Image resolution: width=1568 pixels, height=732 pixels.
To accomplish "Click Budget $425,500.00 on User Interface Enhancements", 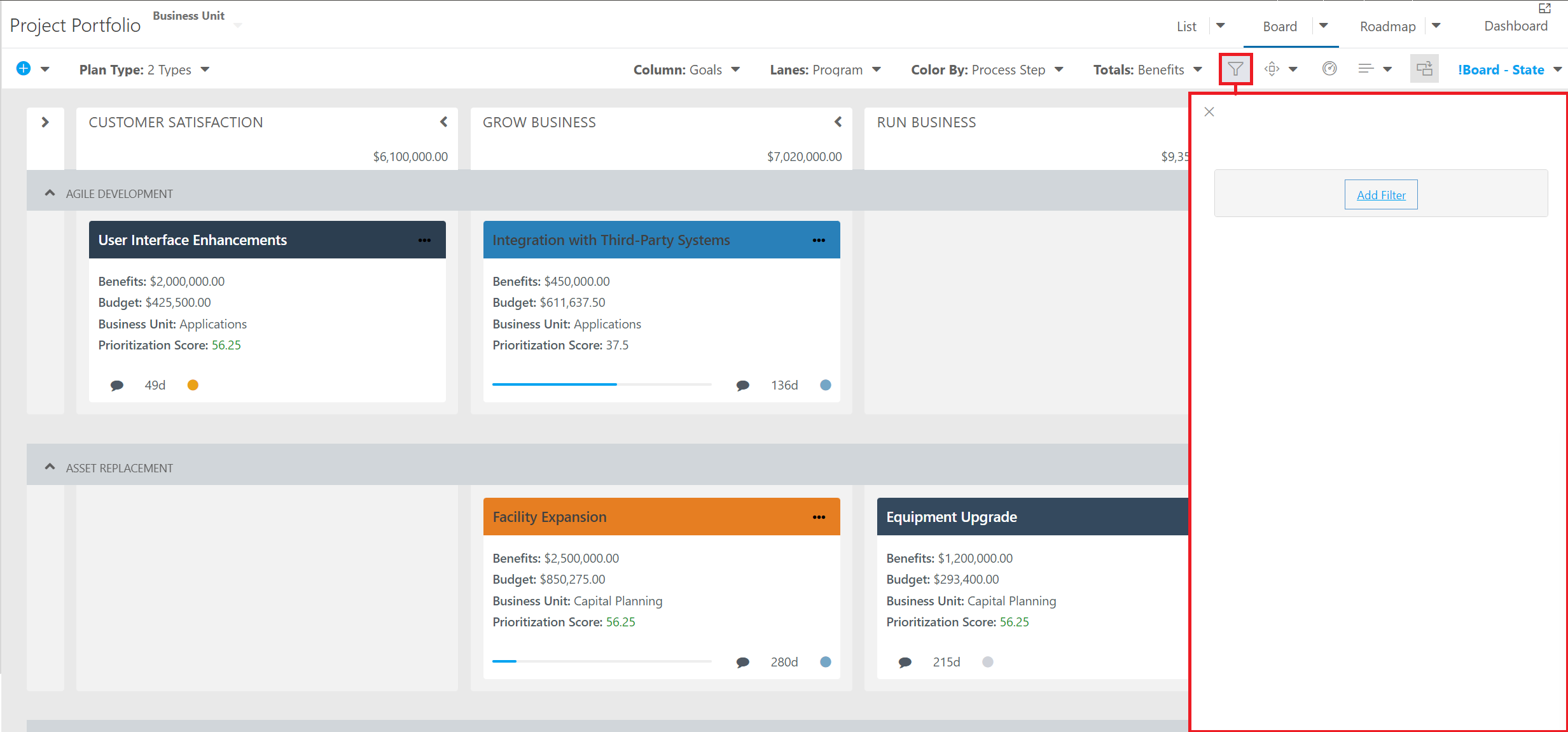I will point(155,302).
